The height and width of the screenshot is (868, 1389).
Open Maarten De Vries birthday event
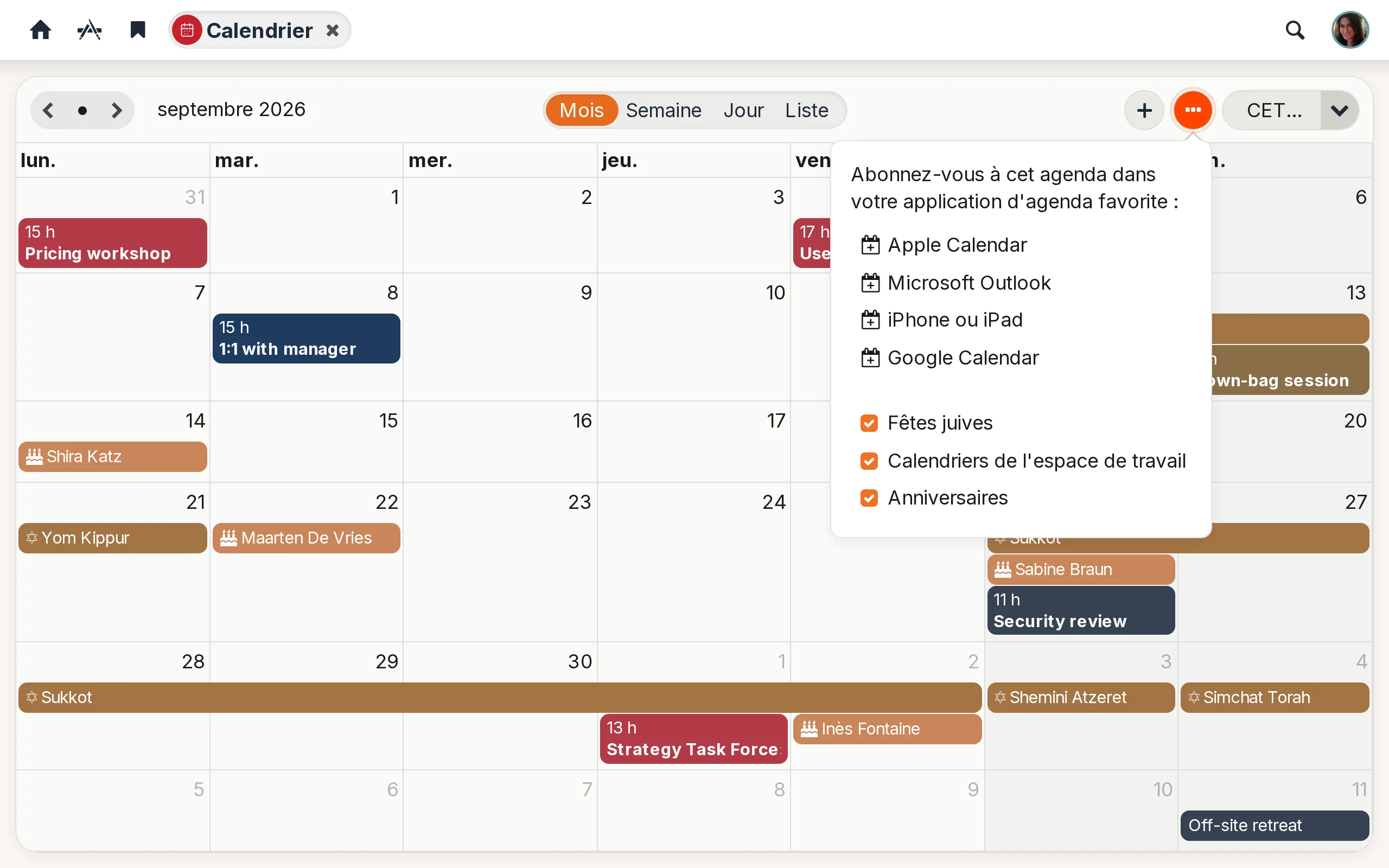[307, 538]
